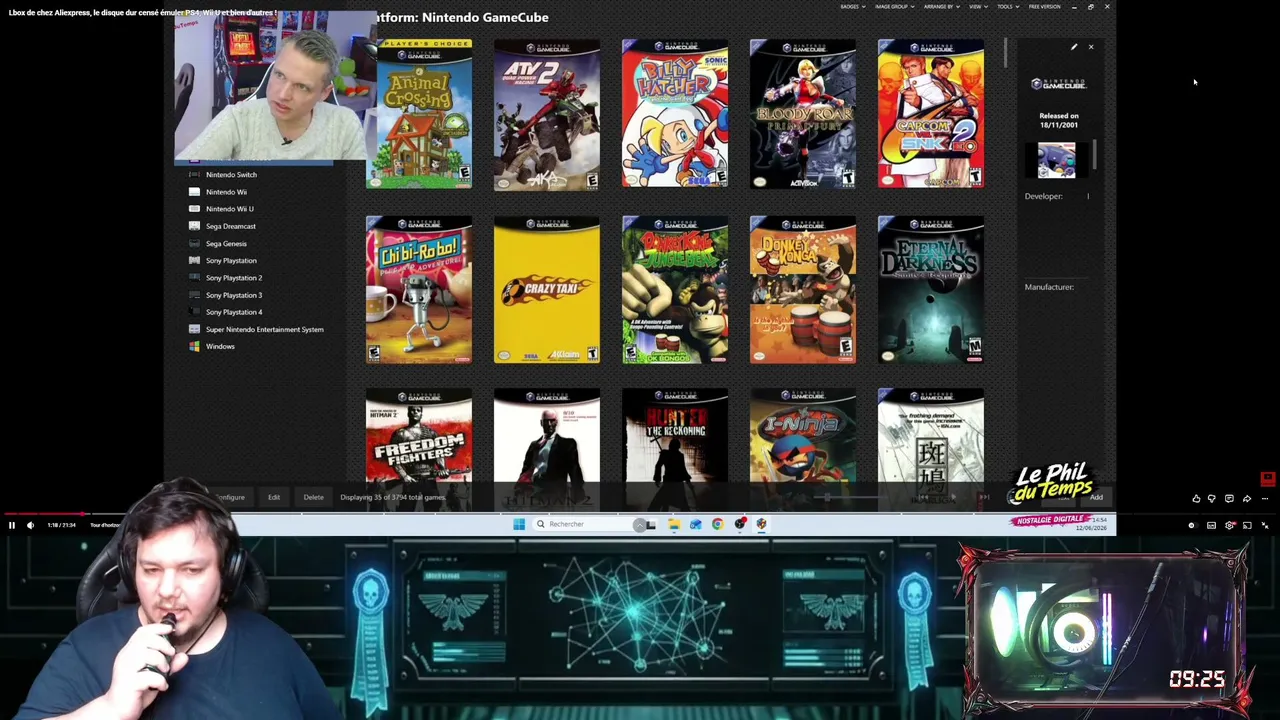The width and height of the screenshot is (1280, 720).
Task: Switch to Sega Dreamcast platform
Action: coord(230,226)
